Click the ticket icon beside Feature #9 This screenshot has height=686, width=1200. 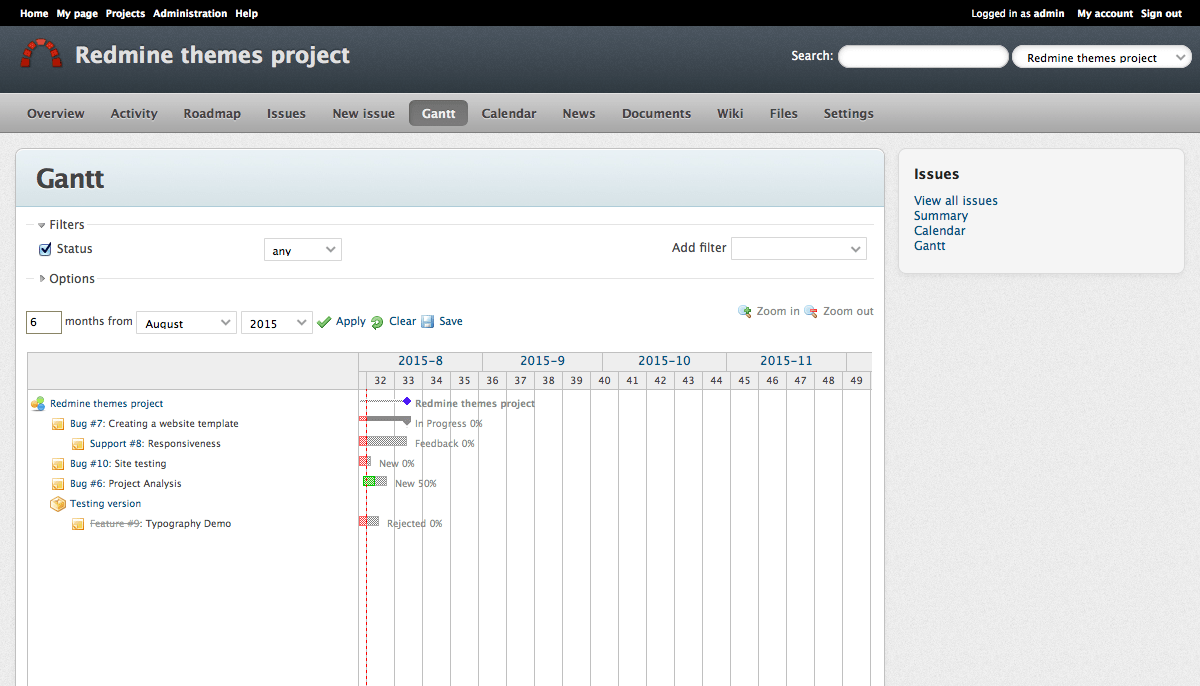[78, 524]
